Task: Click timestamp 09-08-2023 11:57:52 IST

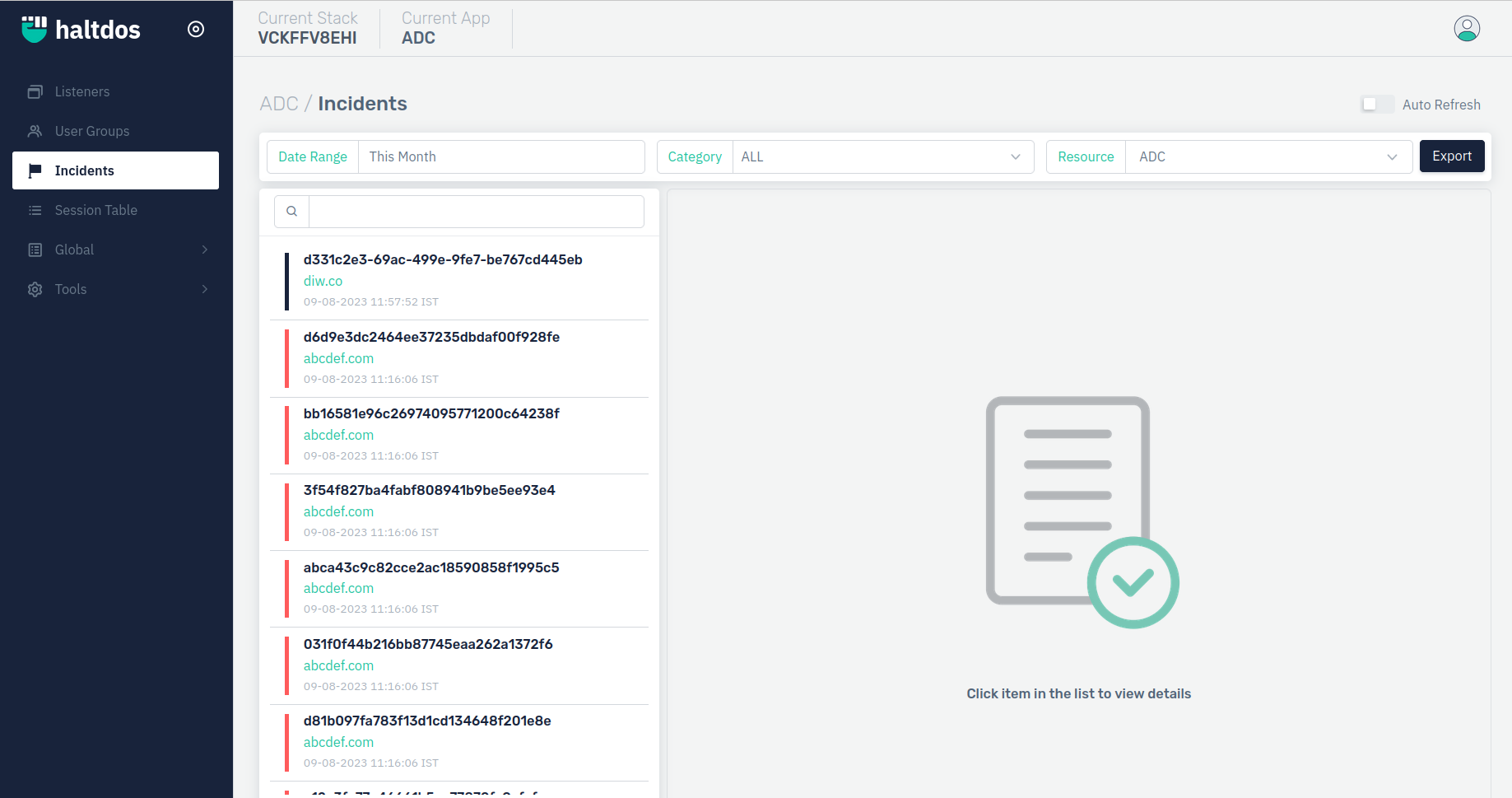Action: tap(371, 302)
